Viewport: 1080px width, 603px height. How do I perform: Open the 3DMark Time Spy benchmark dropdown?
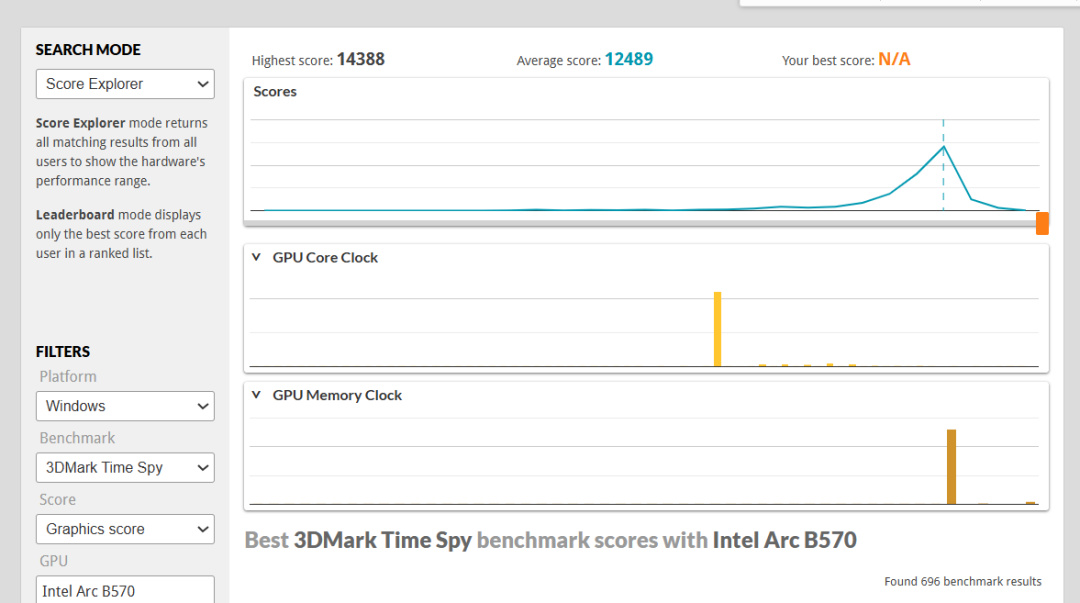click(x=125, y=467)
